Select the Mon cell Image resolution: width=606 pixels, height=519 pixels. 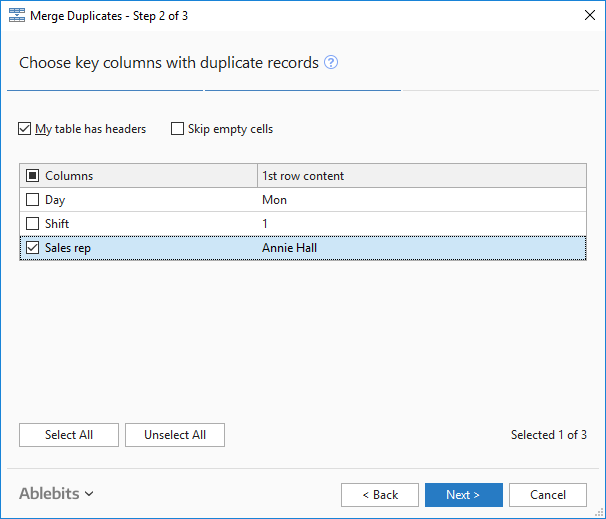click(274, 200)
